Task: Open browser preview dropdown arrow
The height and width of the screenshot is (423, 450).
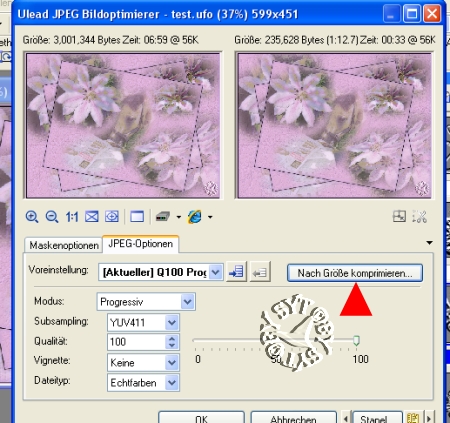Action: point(210,217)
